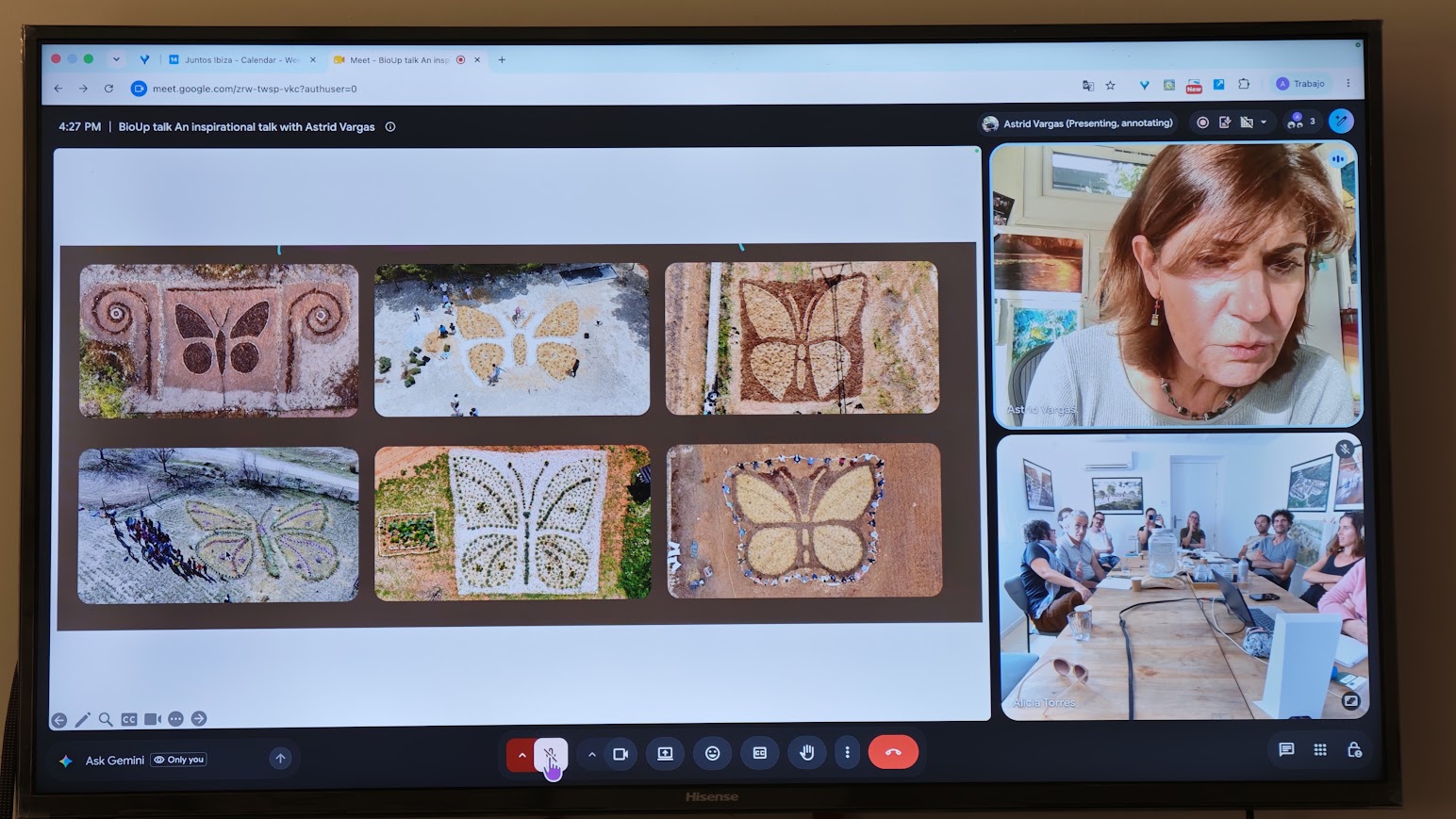Leave the call with red hang-up button
The height and width of the screenshot is (819, 1456).
(893, 752)
